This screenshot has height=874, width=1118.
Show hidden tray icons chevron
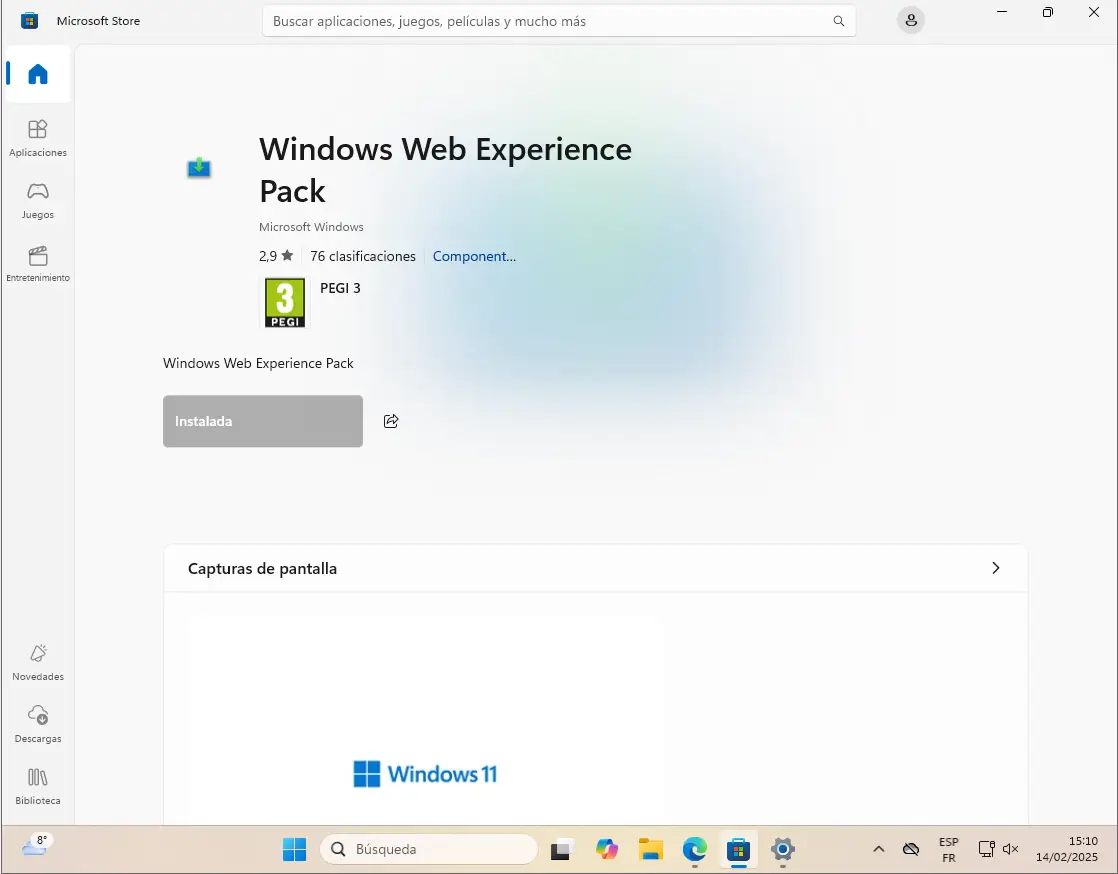(878, 849)
